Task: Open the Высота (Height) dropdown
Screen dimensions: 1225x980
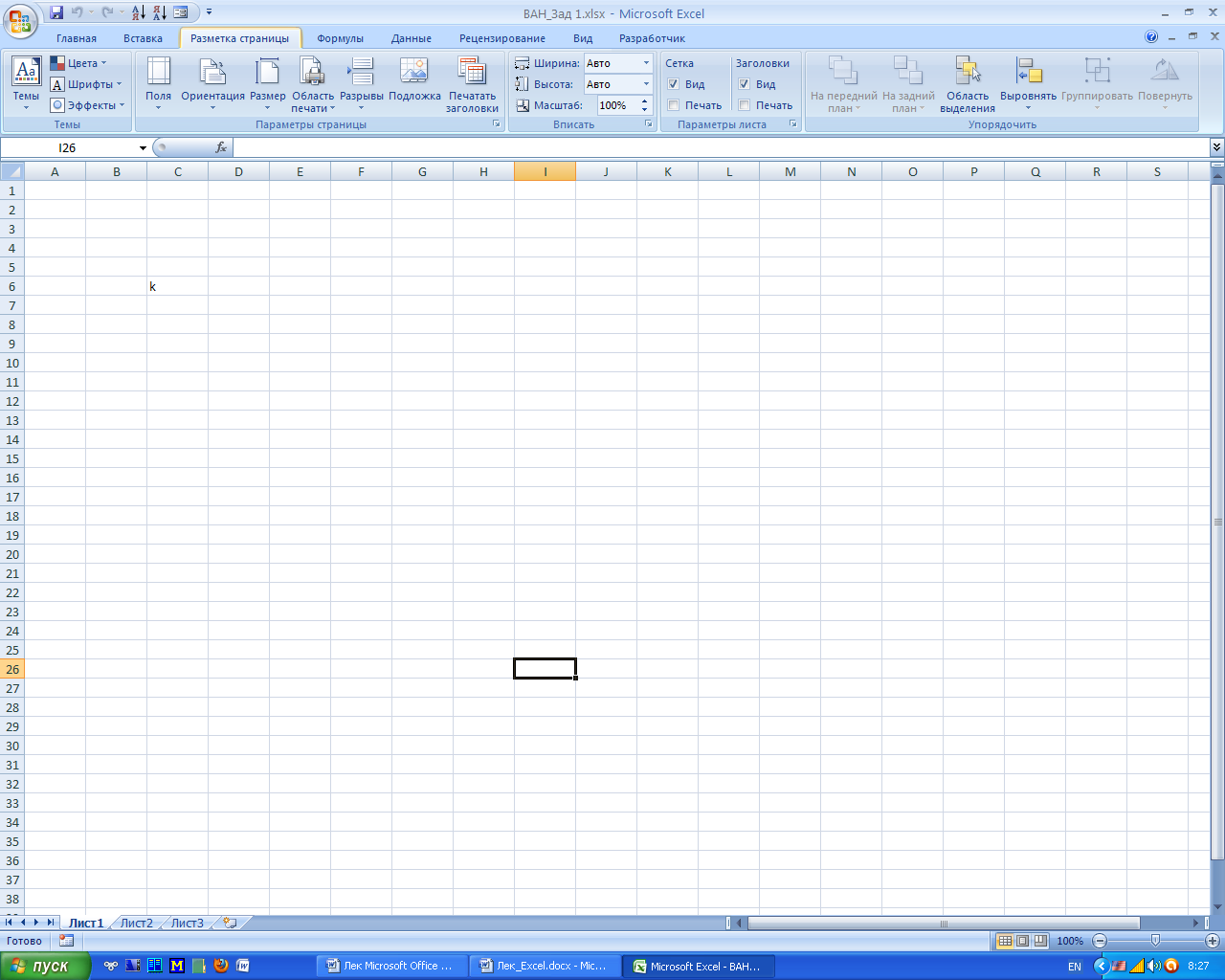Action: coord(646,84)
